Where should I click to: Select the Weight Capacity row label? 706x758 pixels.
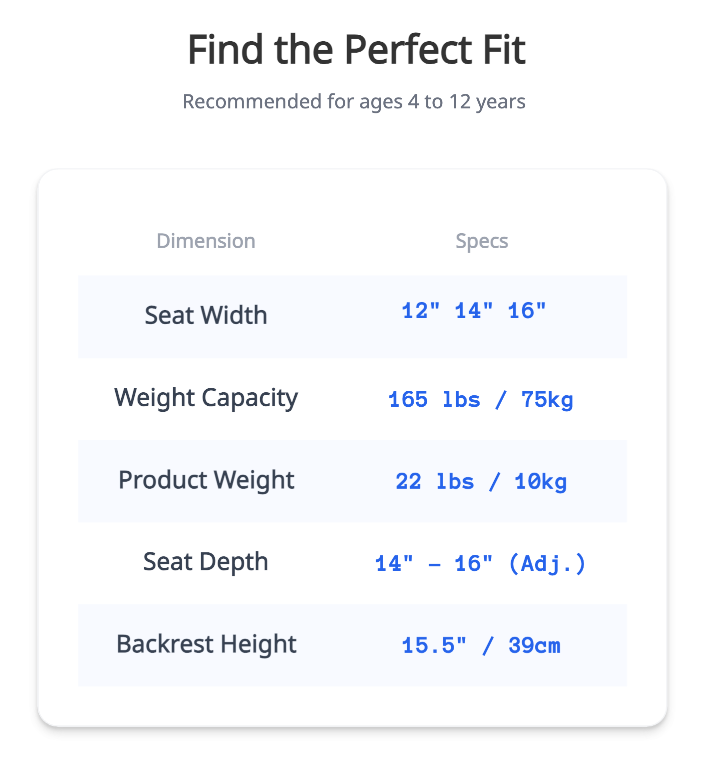(x=206, y=398)
